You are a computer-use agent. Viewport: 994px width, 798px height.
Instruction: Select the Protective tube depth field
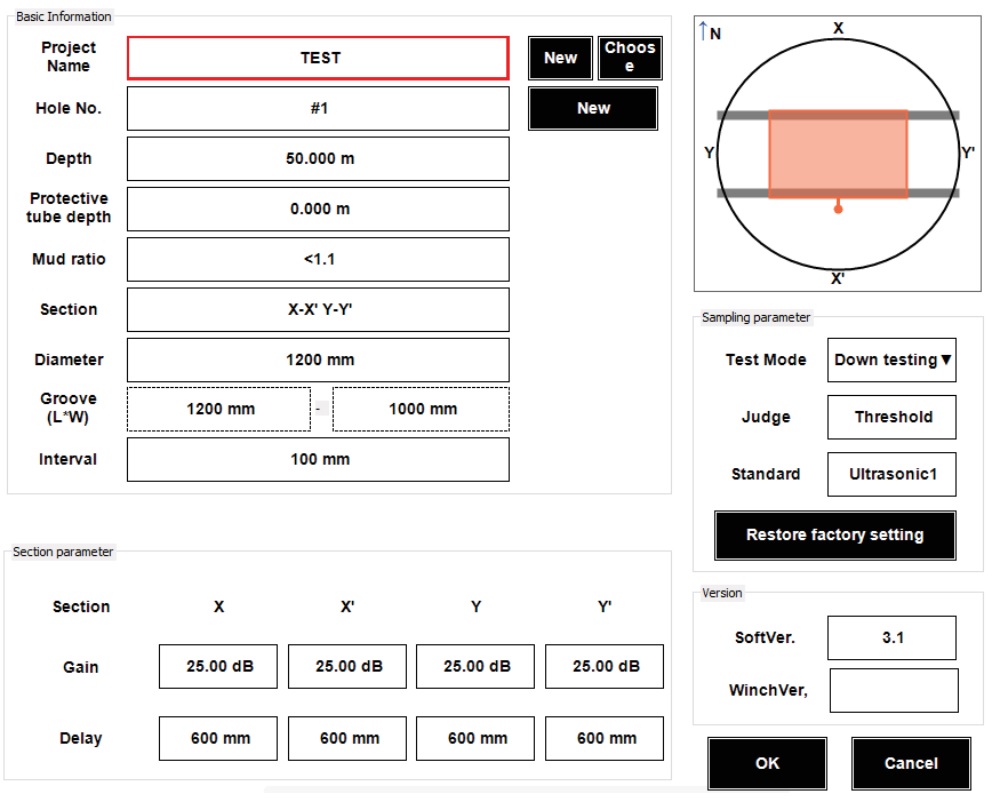pos(320,210)
